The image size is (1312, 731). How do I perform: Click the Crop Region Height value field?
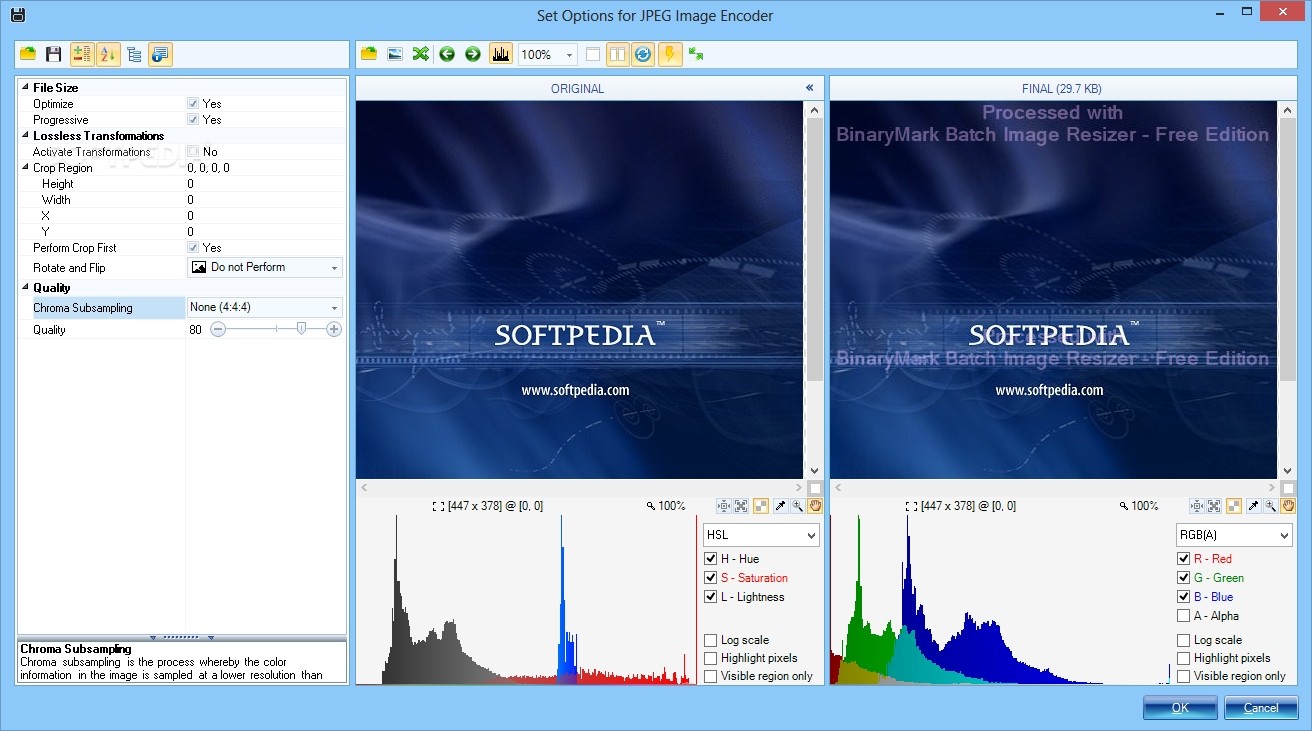point(265,184)
